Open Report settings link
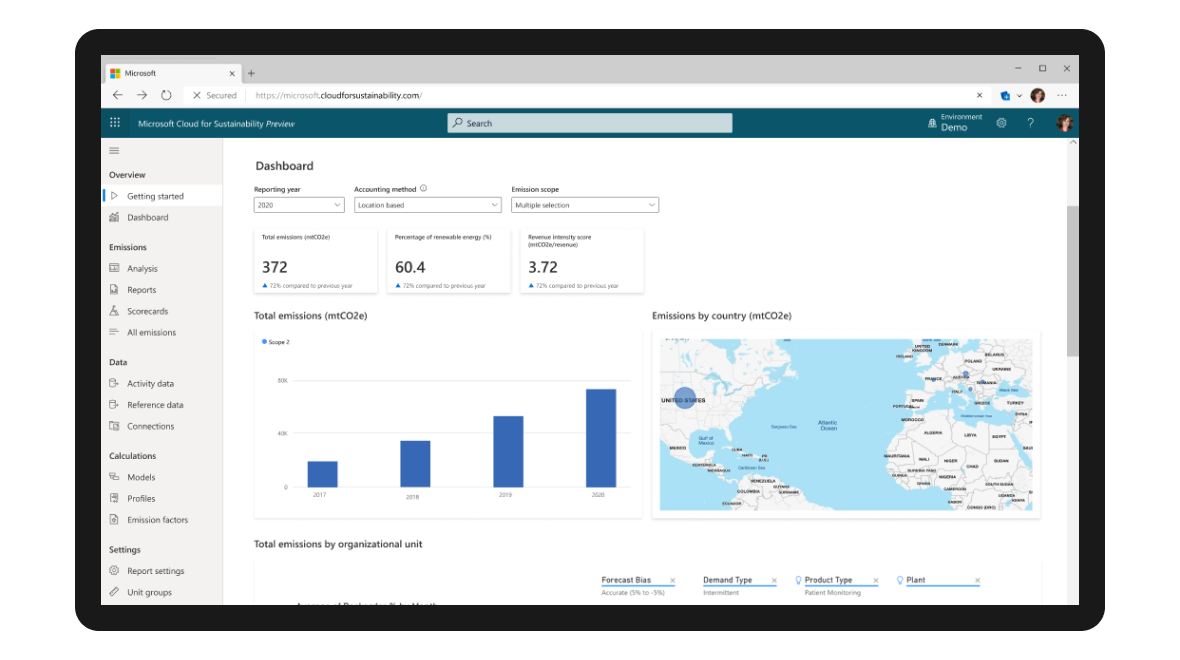 pos(155,571)
